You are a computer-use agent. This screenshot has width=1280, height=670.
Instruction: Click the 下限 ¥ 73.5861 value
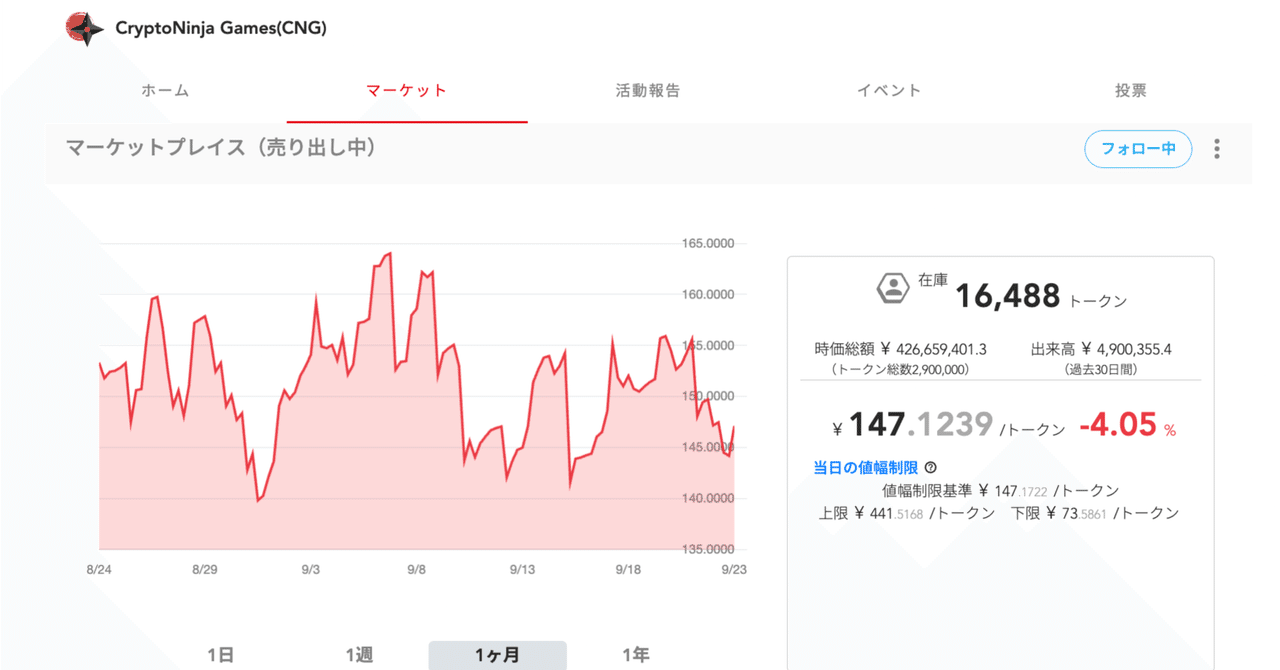pos(1095,513)
